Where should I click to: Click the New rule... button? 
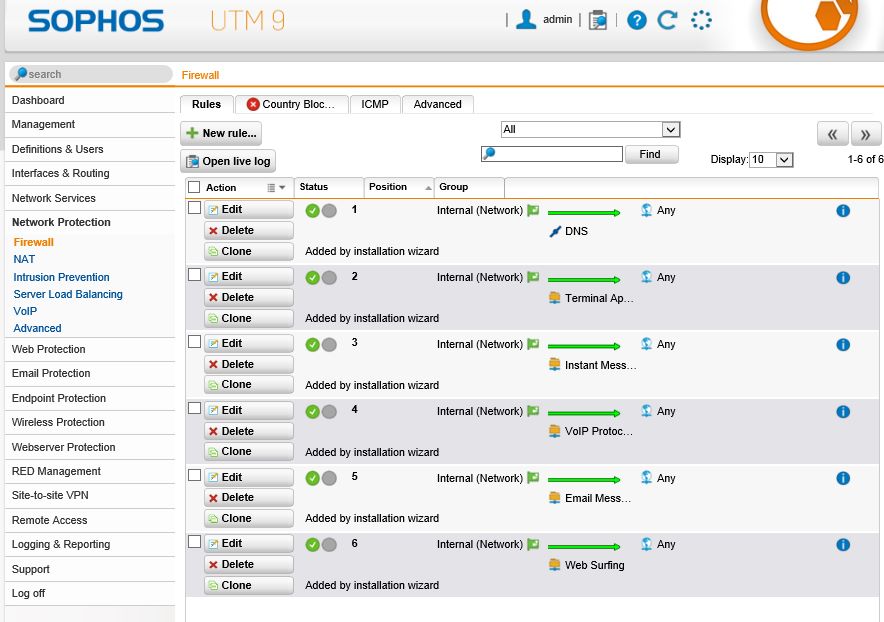tap(221, 134)
